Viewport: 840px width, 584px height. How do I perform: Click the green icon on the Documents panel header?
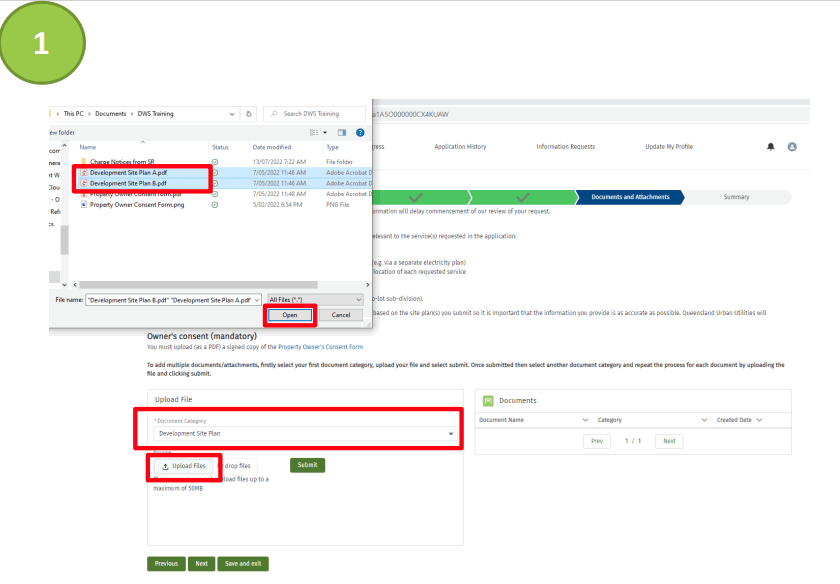tap(488, 400)
